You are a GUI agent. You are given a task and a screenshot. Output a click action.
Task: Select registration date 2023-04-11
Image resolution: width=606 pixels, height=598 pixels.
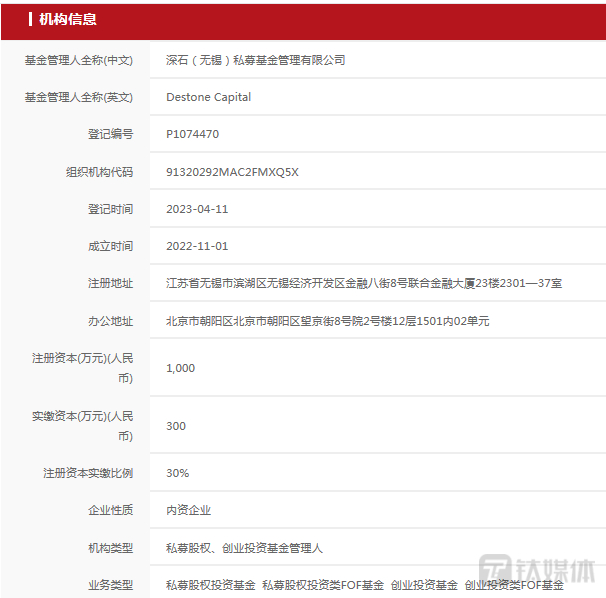tap(197, 209)
